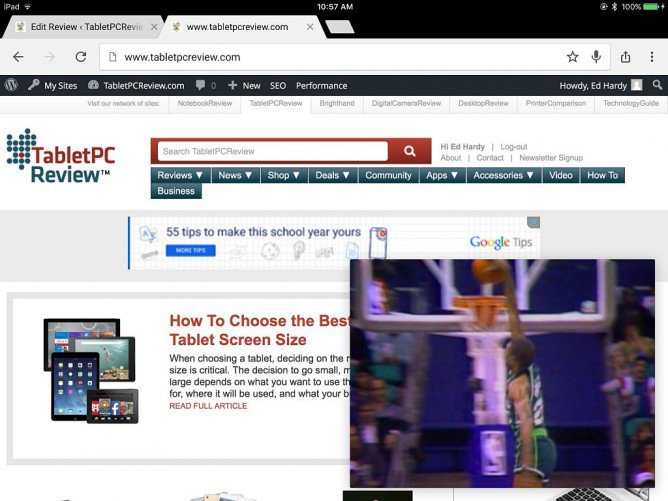
Task: Tap the floating basketball video window
Action: point(502,373)
